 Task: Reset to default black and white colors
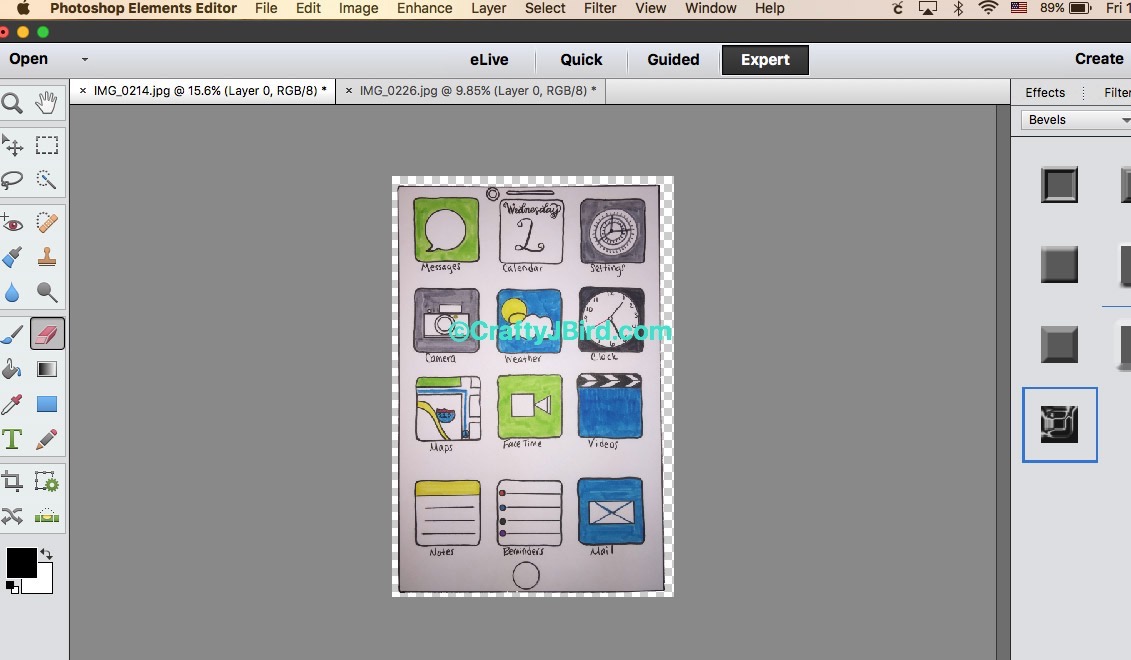[12, 587]
